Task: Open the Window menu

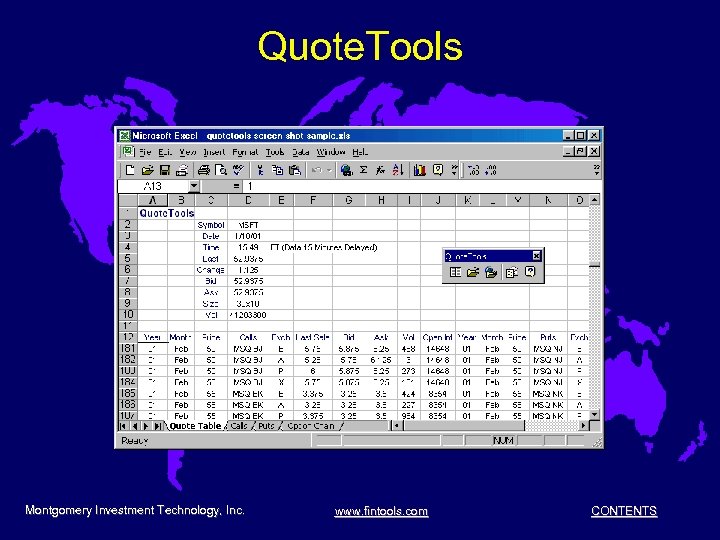Action: 331,152
